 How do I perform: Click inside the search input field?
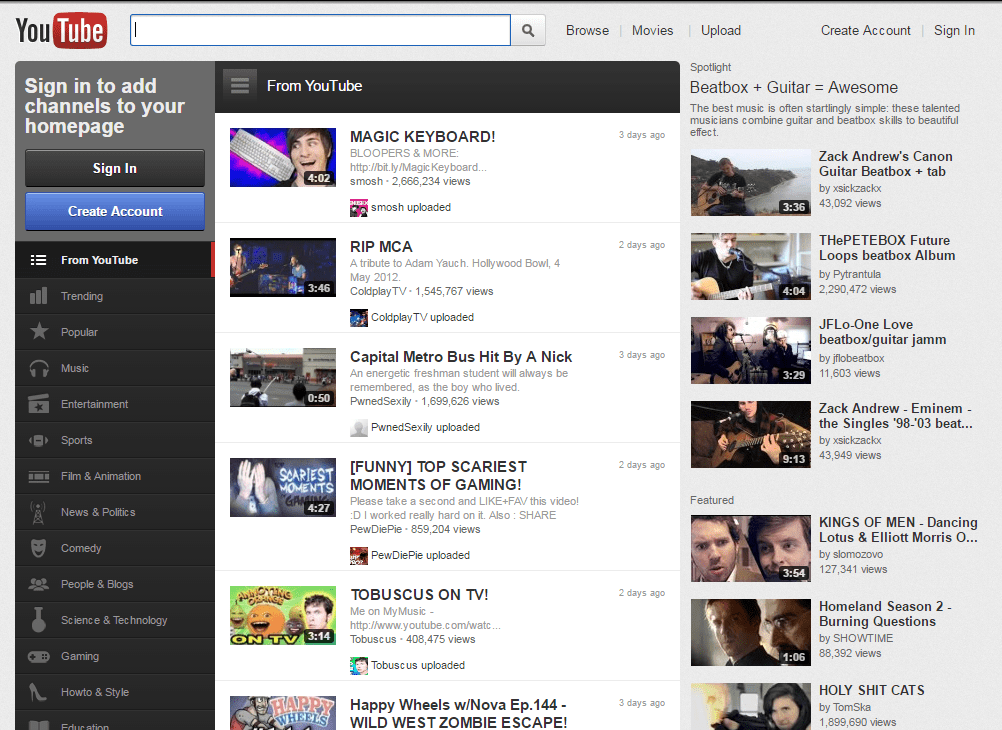tap(320, 30)
